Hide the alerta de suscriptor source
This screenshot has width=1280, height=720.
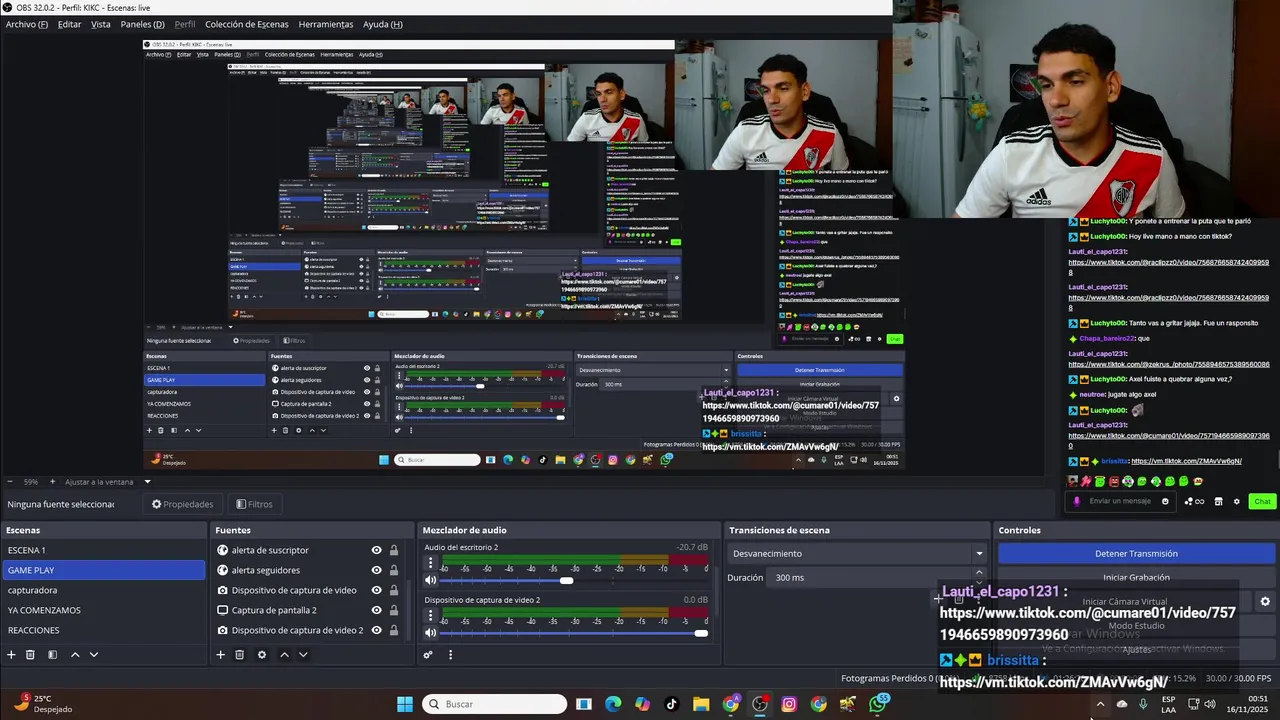point(377,550)
